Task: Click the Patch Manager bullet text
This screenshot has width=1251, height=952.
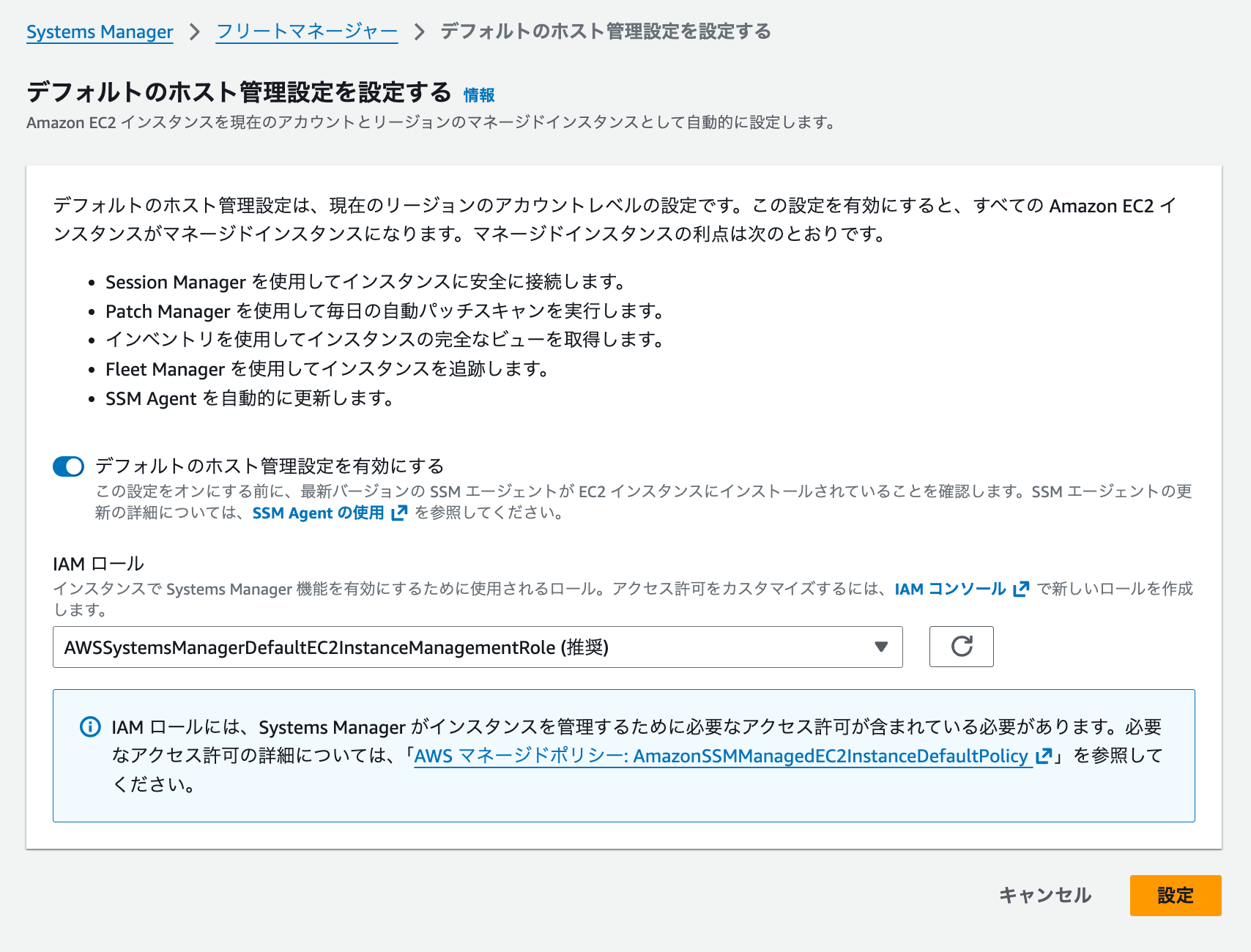Action: coord(385,311)
